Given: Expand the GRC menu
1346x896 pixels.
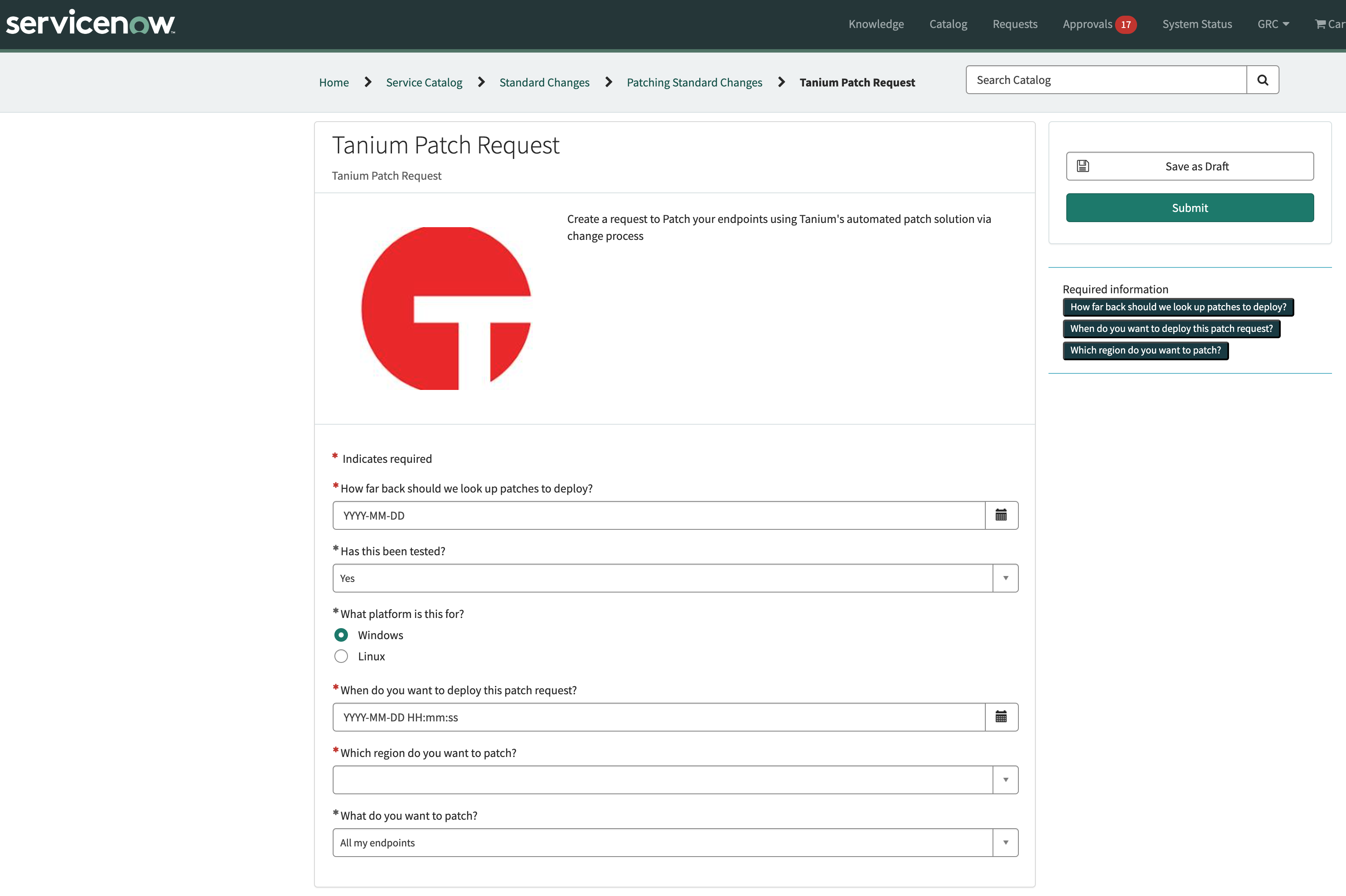Looking at the screenshot, I should (x=1273, y=24).
